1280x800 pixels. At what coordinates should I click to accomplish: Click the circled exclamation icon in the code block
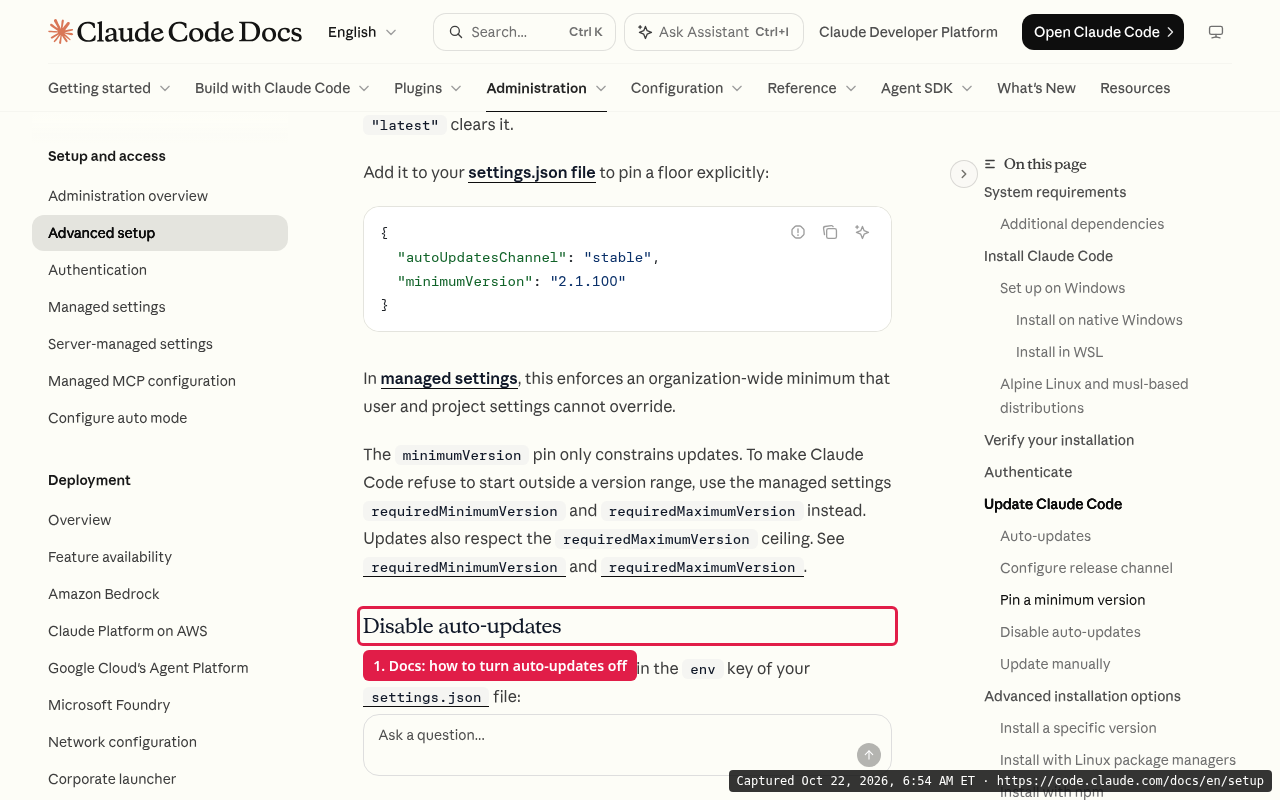click(x=798, y=232)
